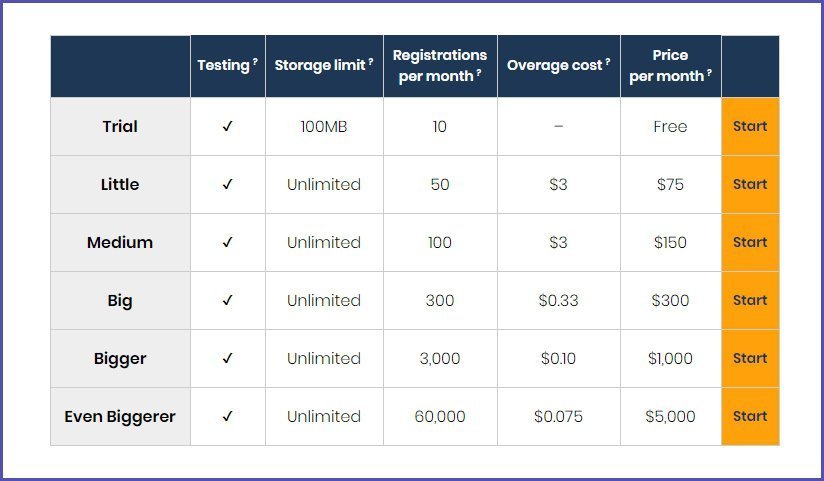This screenshot has width=824, height=481.
Task: Click the checkmark in the Trial row
Action: [228, 126]
